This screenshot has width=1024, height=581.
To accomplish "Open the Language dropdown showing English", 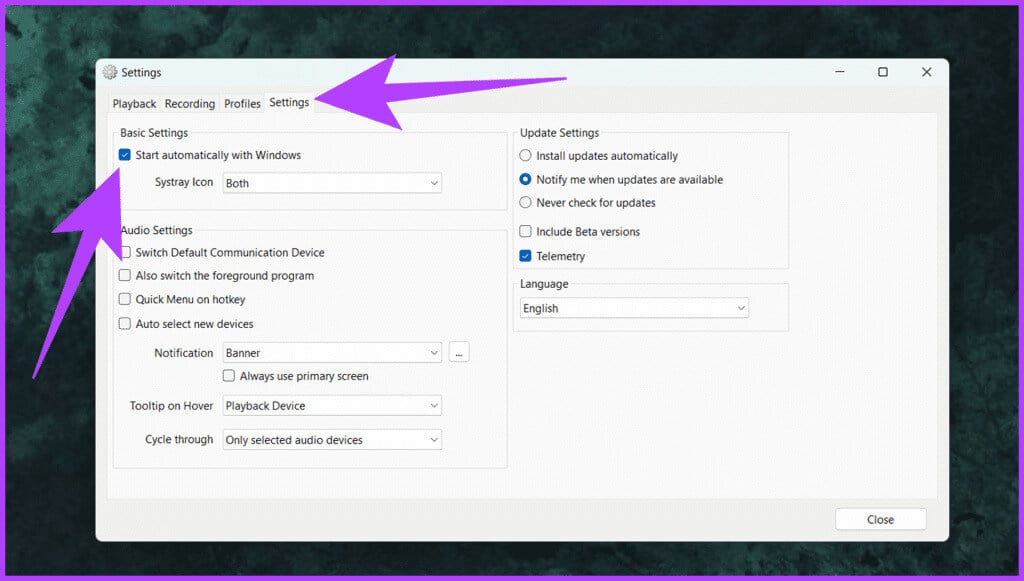I will pos(634,308).
